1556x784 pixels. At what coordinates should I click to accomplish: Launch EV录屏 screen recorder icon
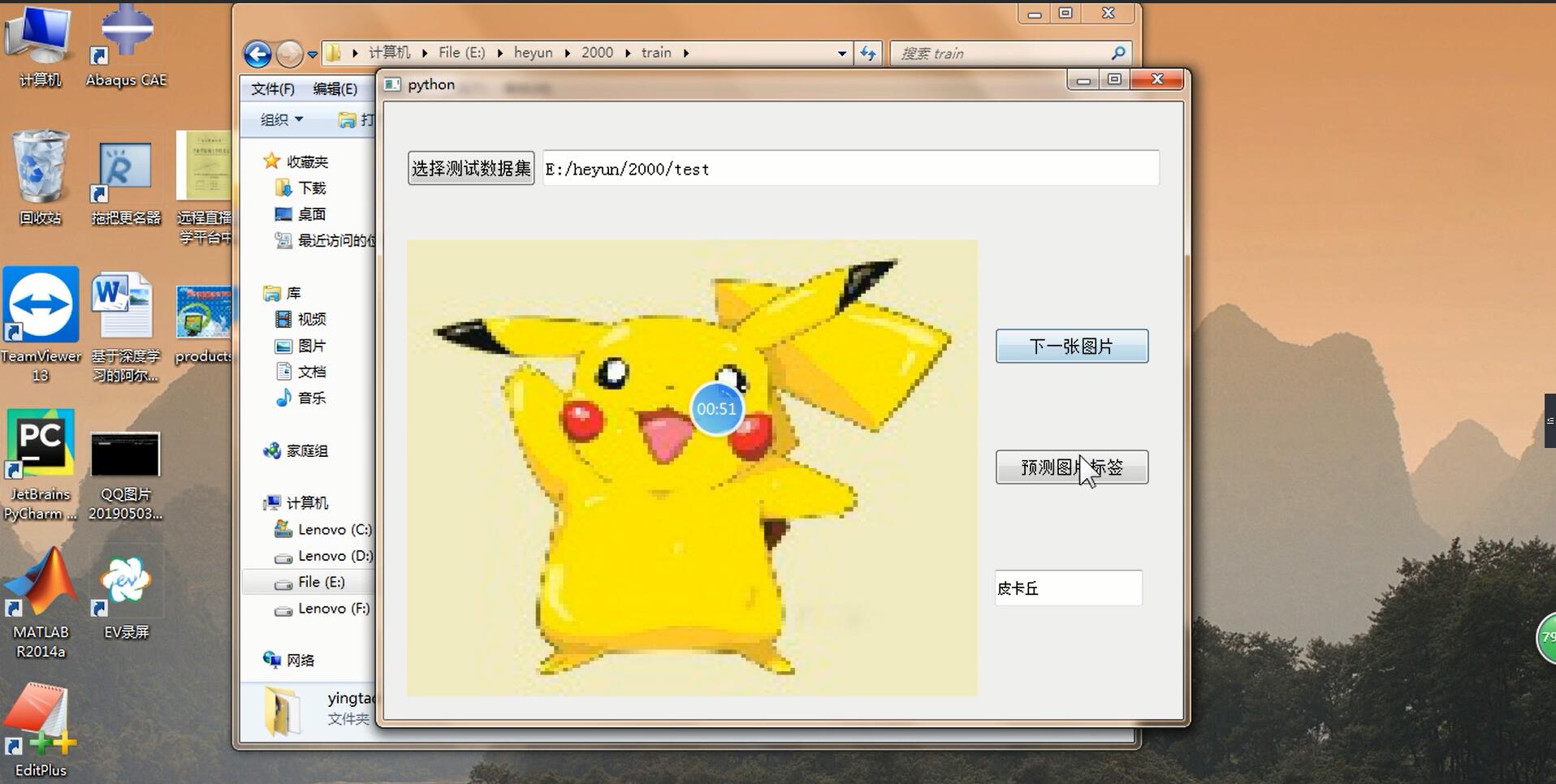click(126, 597)
